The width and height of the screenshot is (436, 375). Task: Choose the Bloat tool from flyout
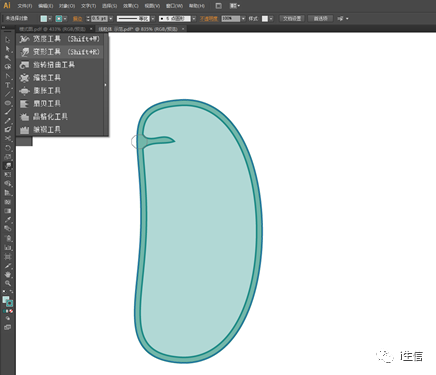tap(60, 91)
